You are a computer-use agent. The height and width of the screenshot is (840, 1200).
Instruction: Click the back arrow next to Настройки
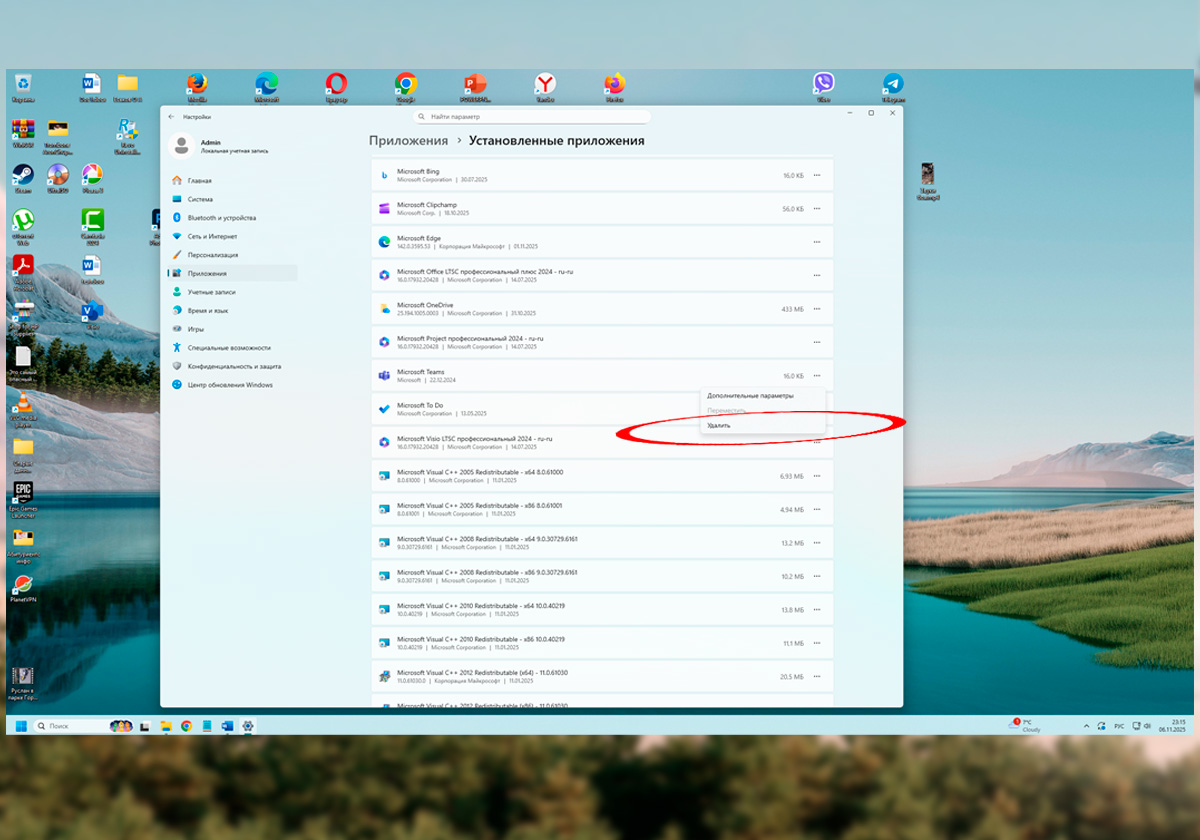click(x=171, y=117)
